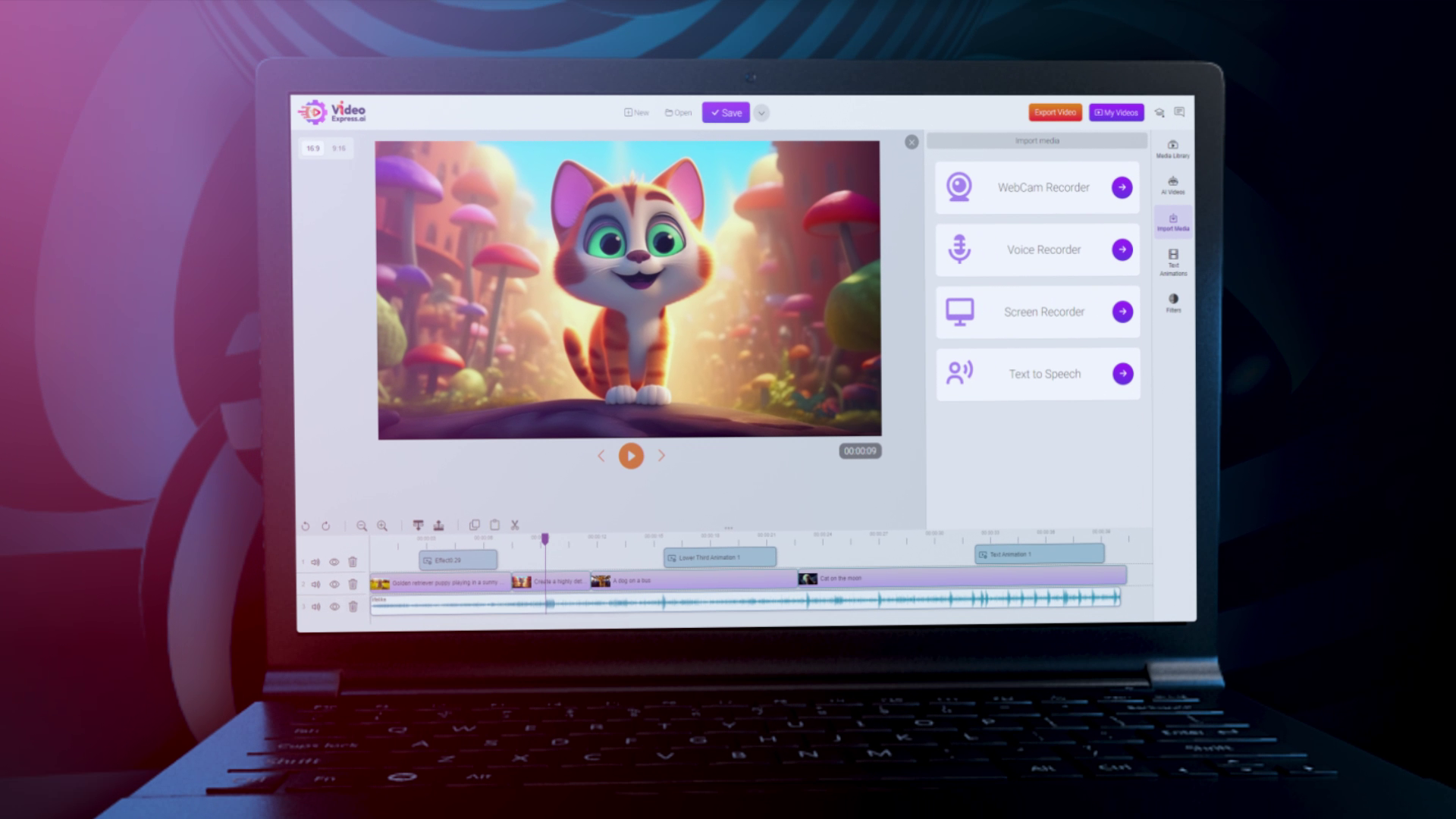Click the purple playhead marker on timeline

544,538
